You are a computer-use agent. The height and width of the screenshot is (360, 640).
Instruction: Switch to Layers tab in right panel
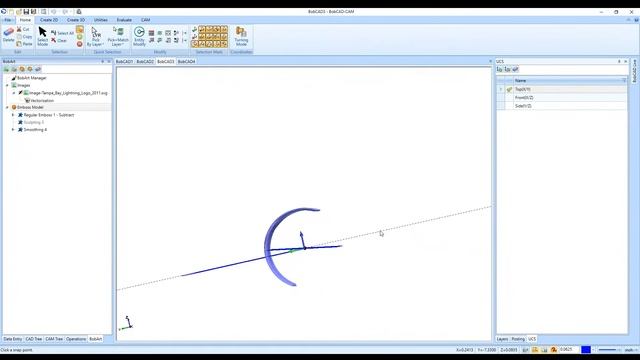502,339
